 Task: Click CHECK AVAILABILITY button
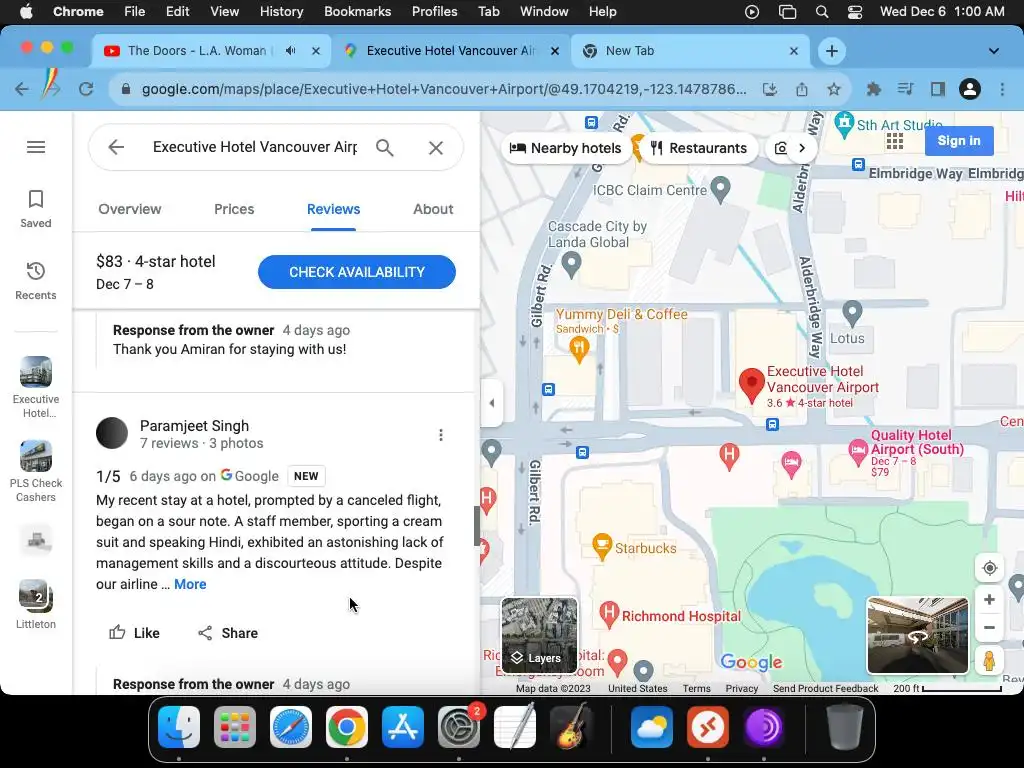coord(357,272)
